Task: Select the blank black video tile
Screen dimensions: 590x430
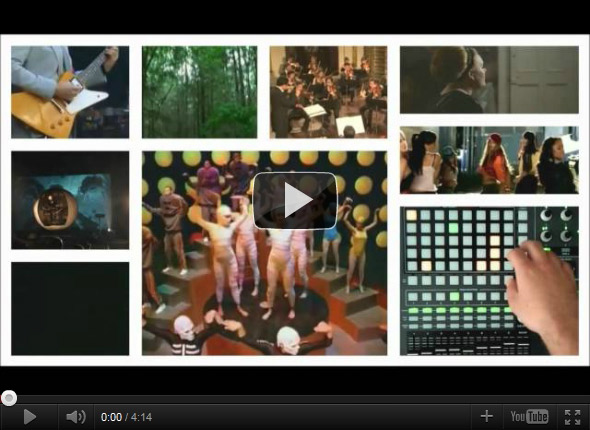Action: click(70, 308)
